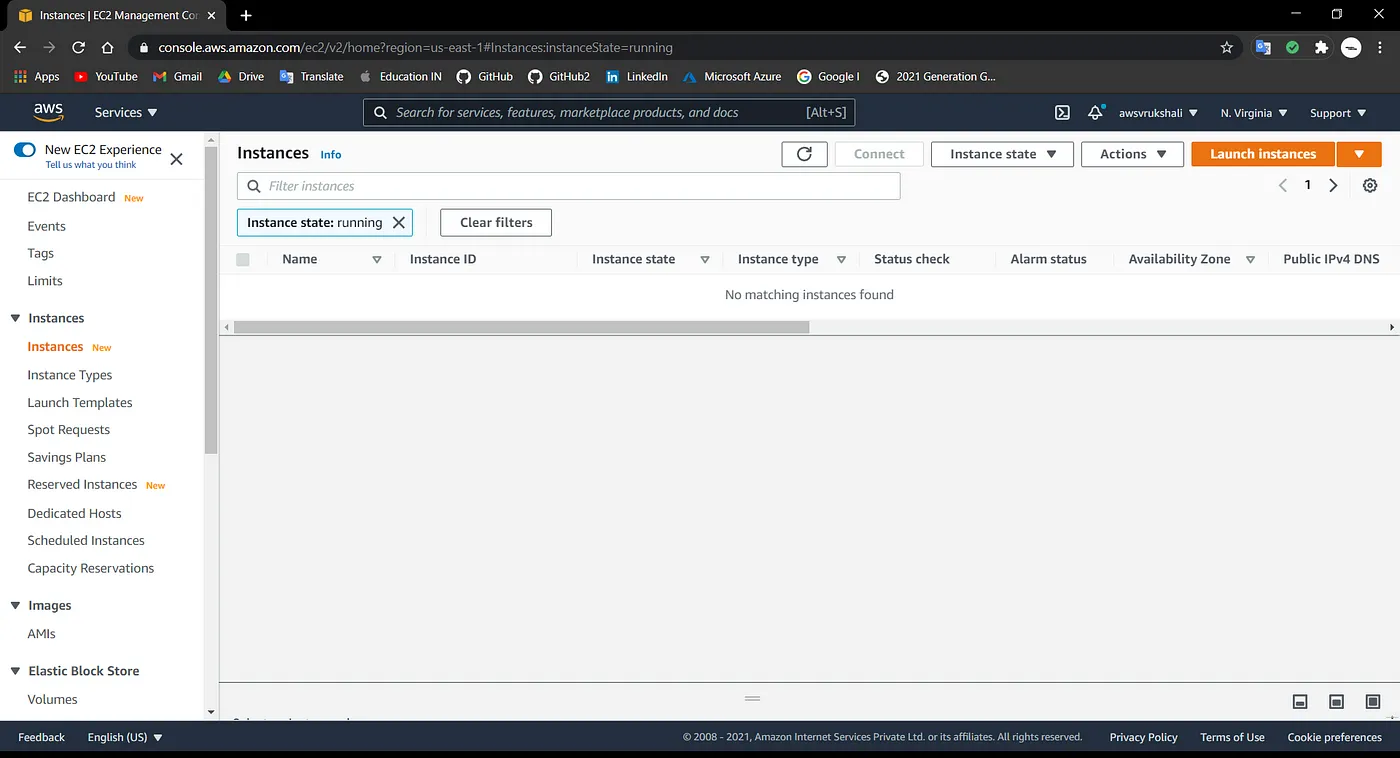The height and width of the screenshot is (758, 1400).
Task: Open the Services menu
Action: (126, 113)
